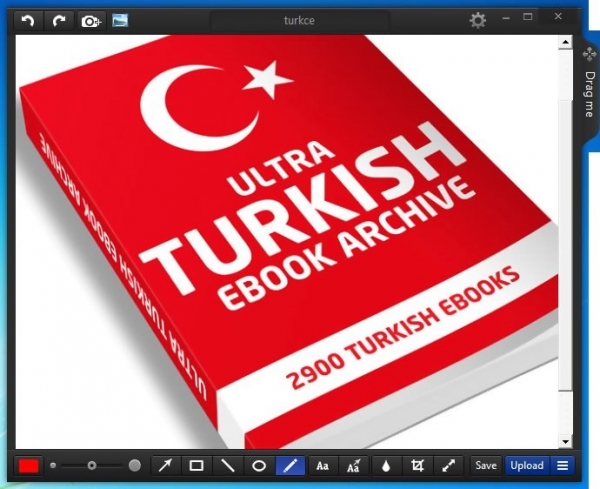
Task: Click the scroll down arrow
Action: pyautogui.click(x=565, y=441)
